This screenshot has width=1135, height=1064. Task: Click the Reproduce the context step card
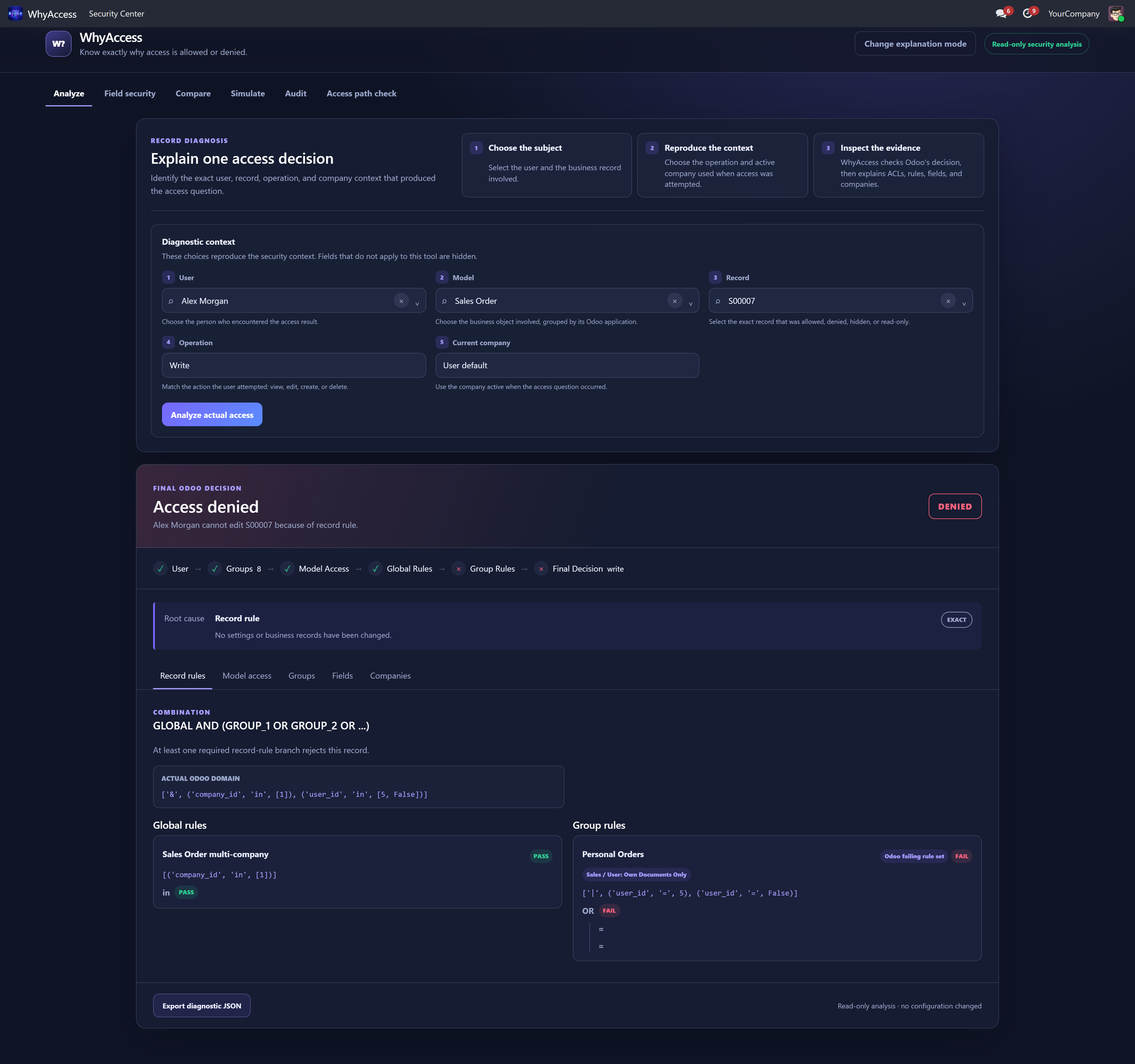(723, 166)
